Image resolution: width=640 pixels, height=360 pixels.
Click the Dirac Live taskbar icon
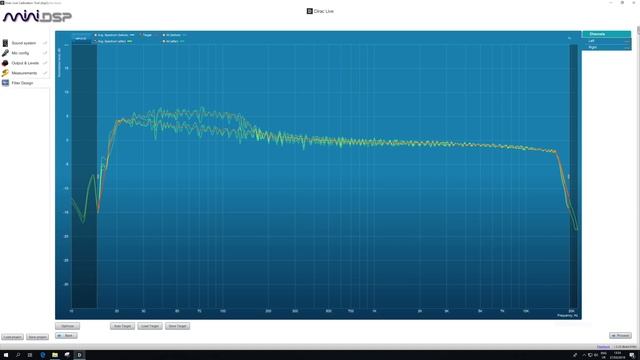coord(79,355)
